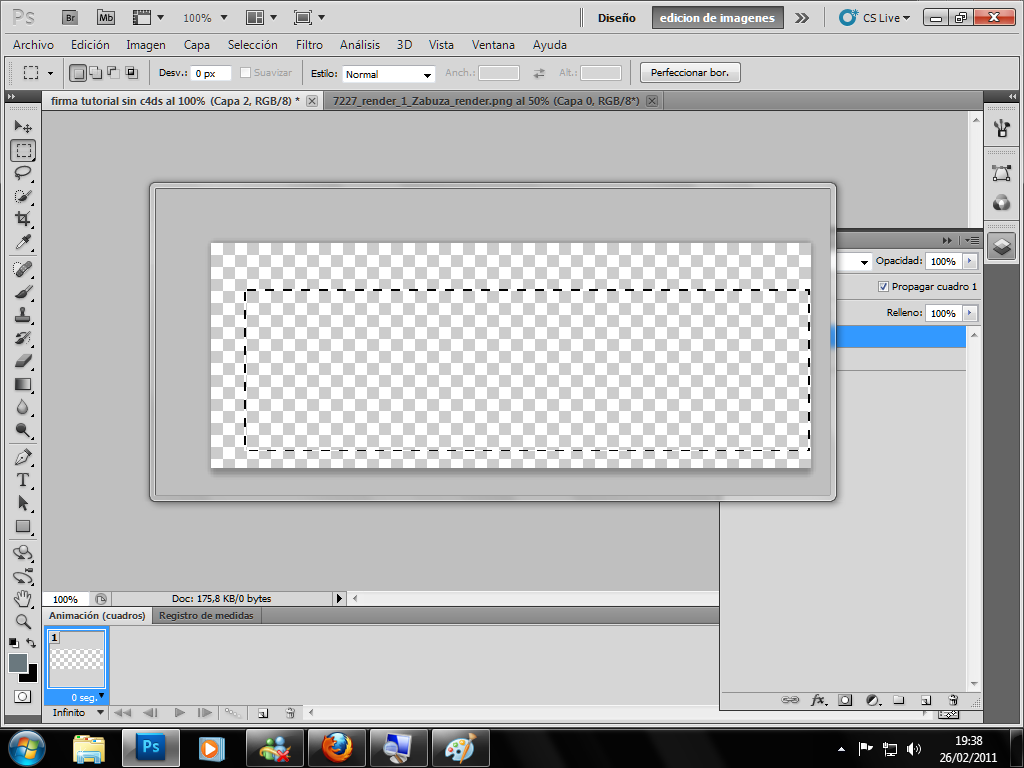Screen dimensions: 1024x768
Task: Delete layer with Layers panel trash icon
Action: click(x=953, y=700)
